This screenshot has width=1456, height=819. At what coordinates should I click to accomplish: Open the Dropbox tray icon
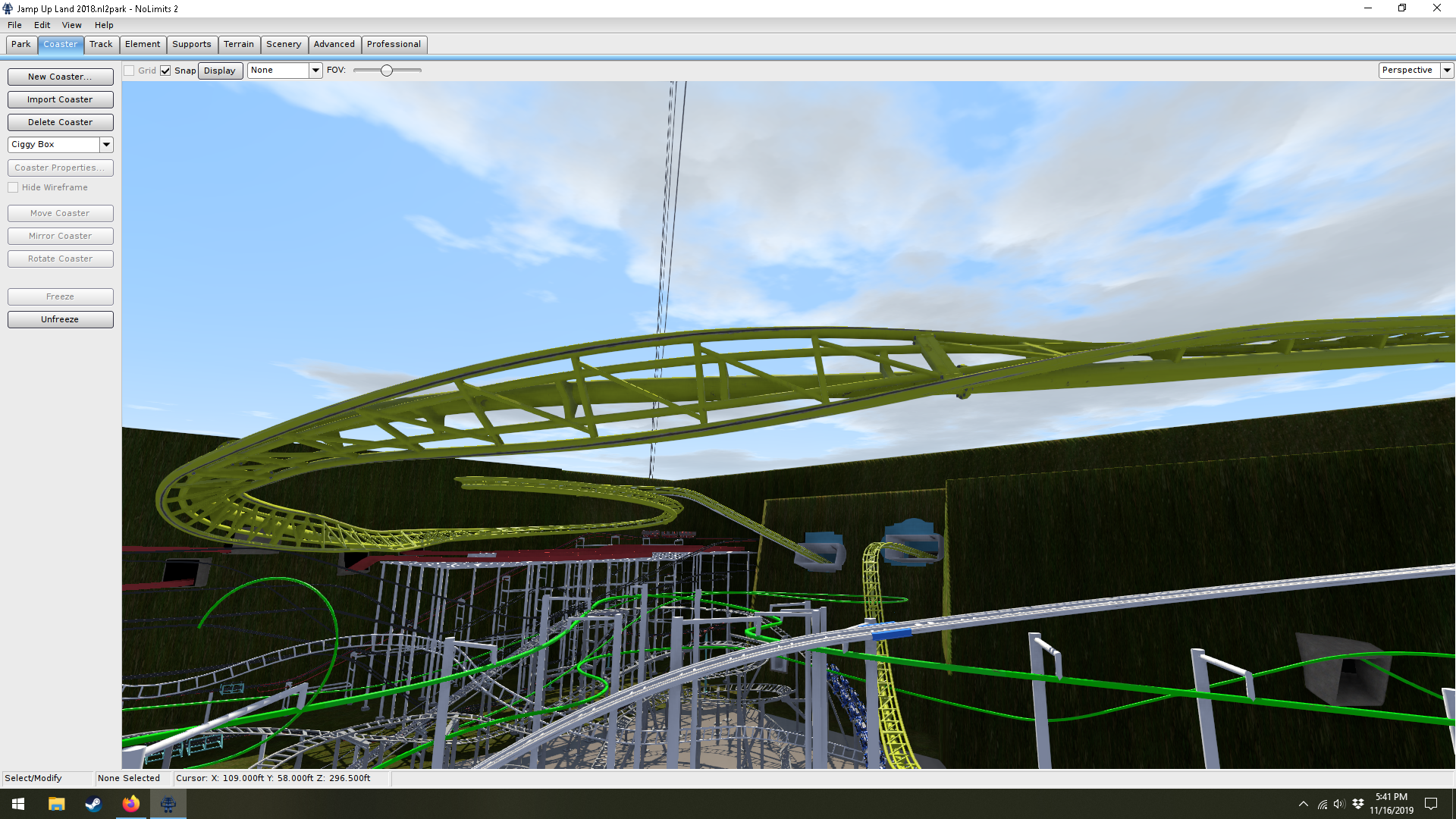tap(1357, 804)
